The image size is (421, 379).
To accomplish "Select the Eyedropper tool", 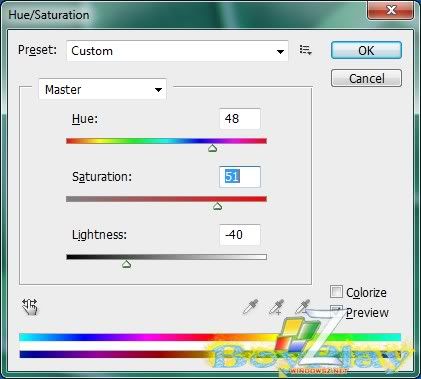I will [250, 307].
